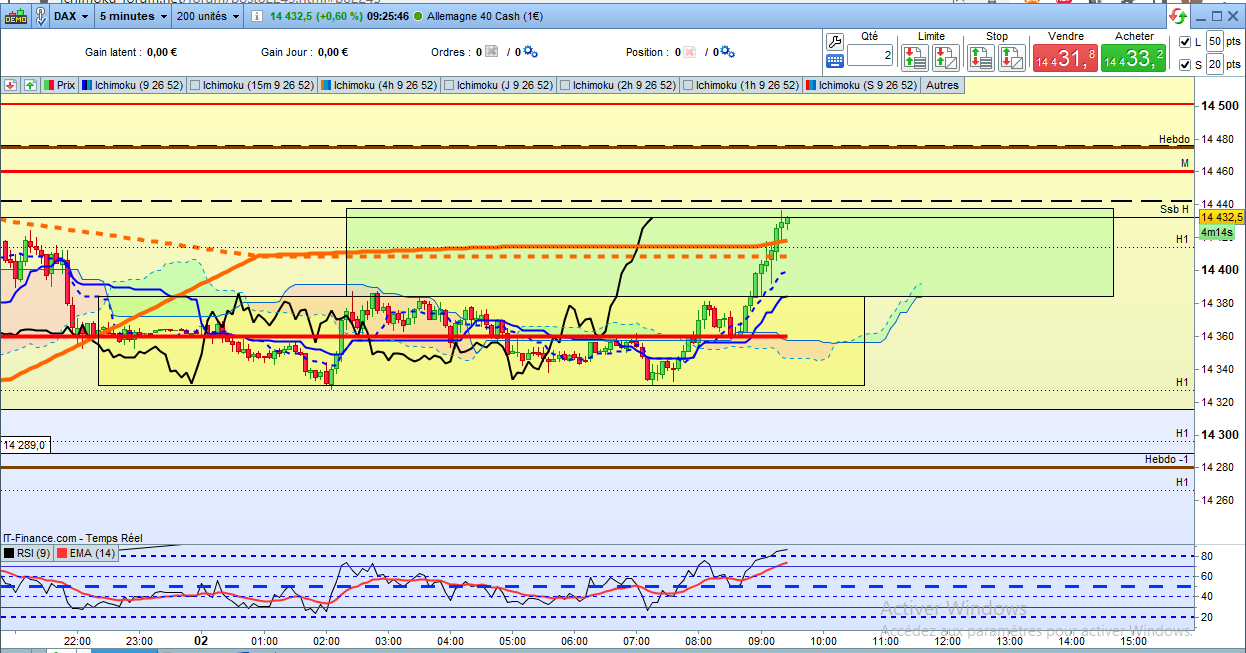
Task: Open positions settings gear icon
Action: click(727, 52)
